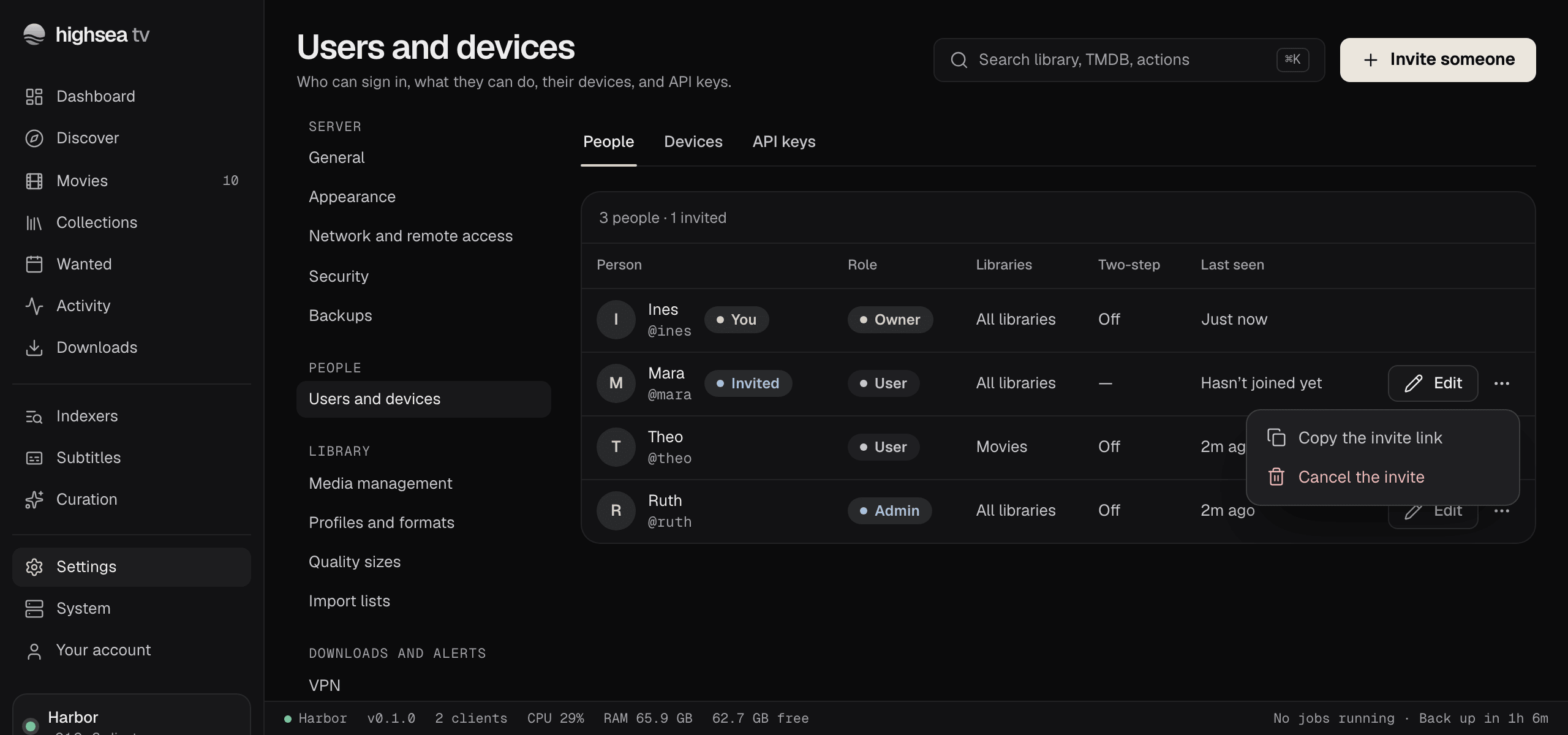Screen dimensions: 1568x735
Task: Click the Invite someone button
Action: tap(1438, 60)
